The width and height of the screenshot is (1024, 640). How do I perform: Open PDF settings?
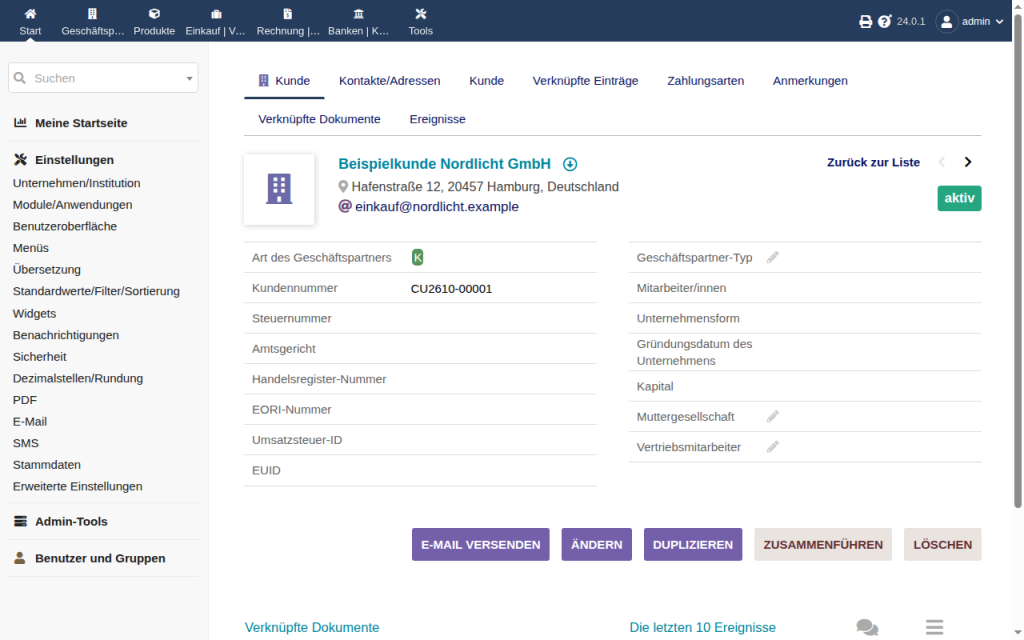click(25, 400)
